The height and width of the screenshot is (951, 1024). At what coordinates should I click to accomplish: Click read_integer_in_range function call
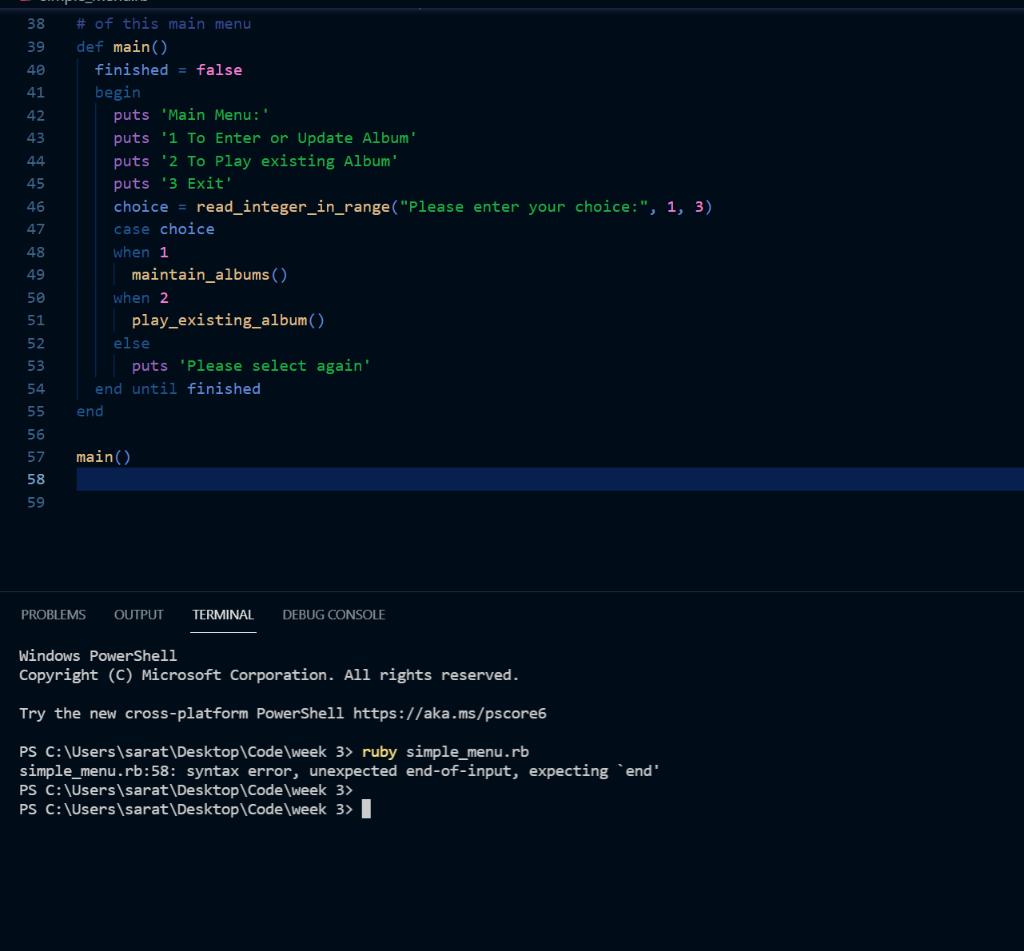point(293,207)
